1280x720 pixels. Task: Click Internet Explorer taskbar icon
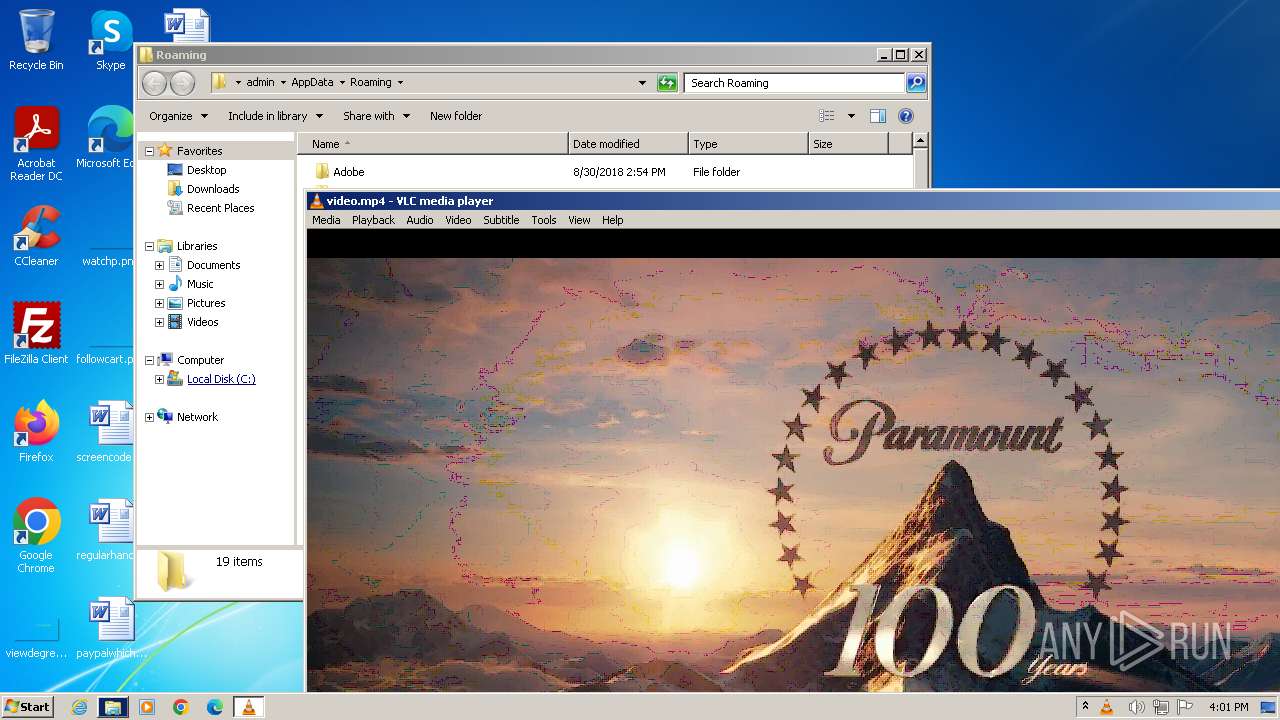pyautogui.click(x=80, y=707)
